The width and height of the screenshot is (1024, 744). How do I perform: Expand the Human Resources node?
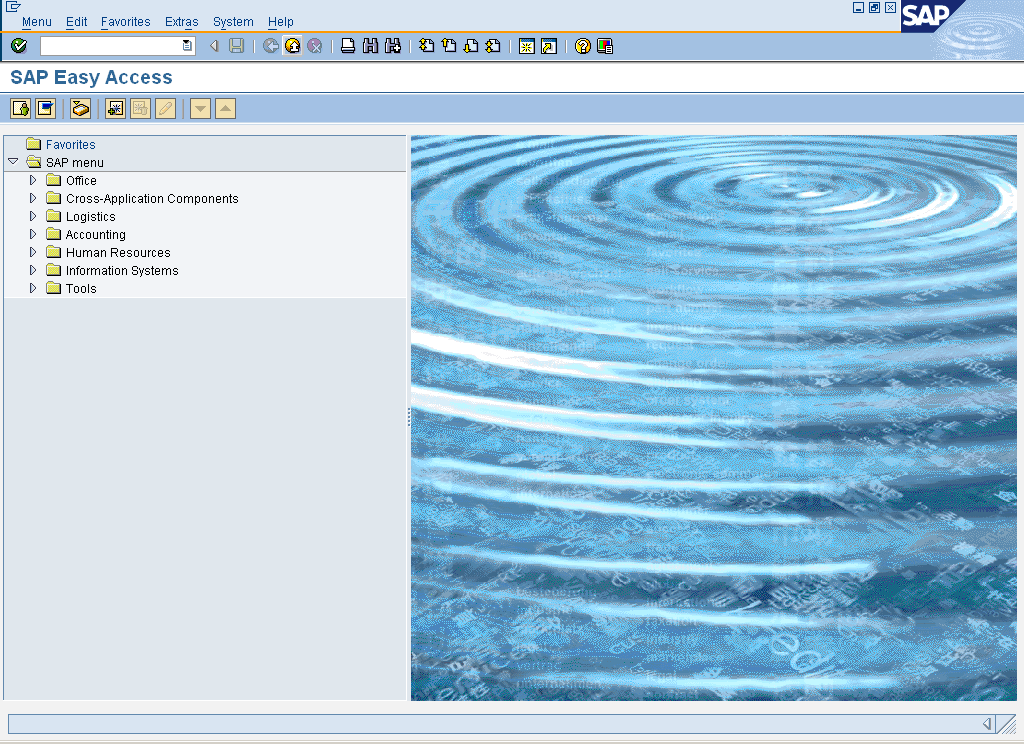coord(33,251)
